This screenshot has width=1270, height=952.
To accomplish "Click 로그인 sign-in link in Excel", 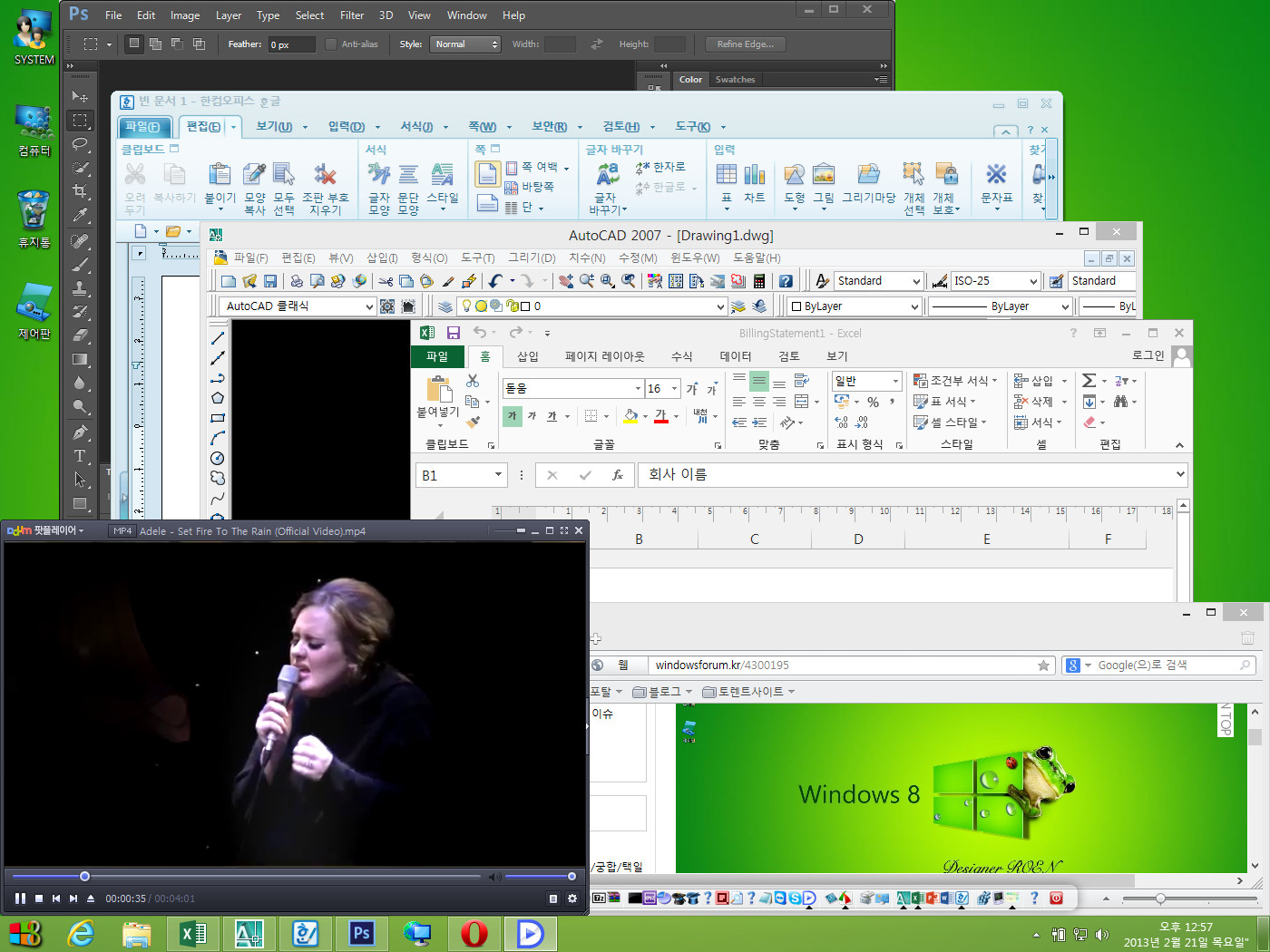I will pos(1148,355).
